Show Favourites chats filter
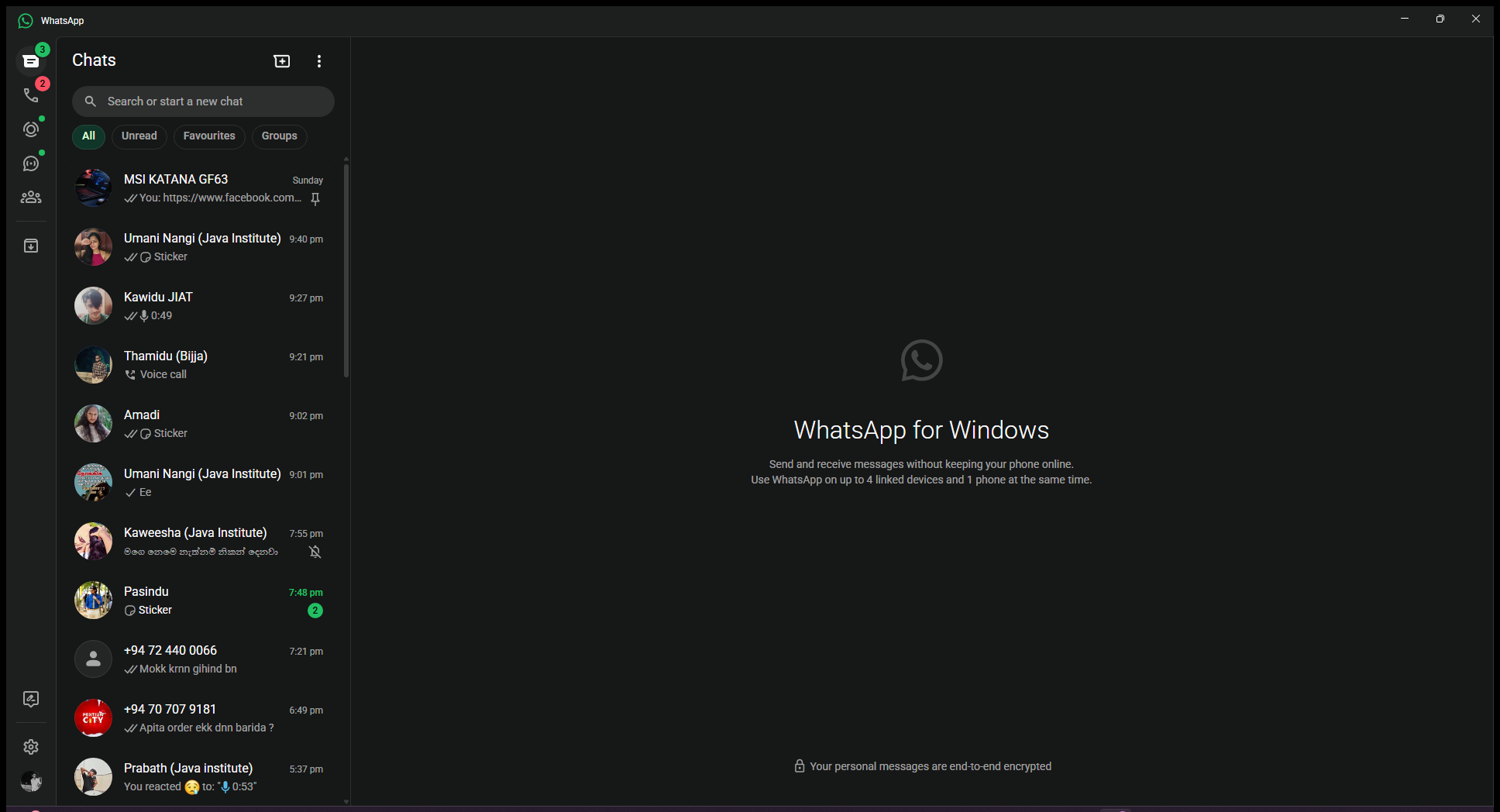This screenshot has width=1500, height=812. click(x=209, y=136)
